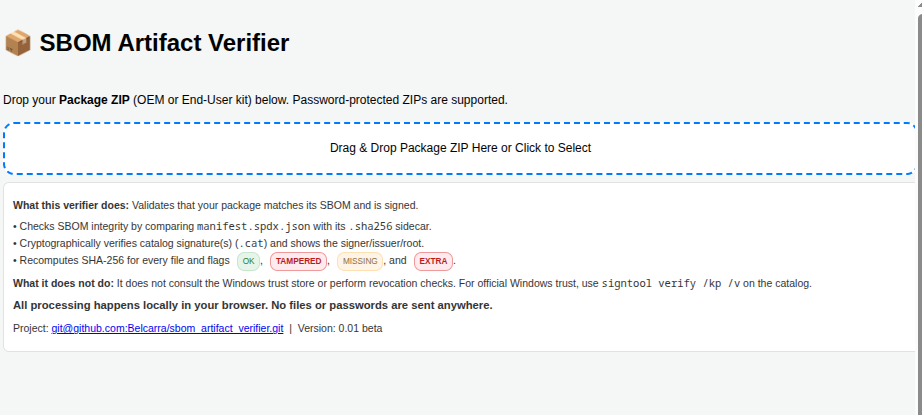
Task: Click the Version: 0.01 beta label
Action: 339,328
